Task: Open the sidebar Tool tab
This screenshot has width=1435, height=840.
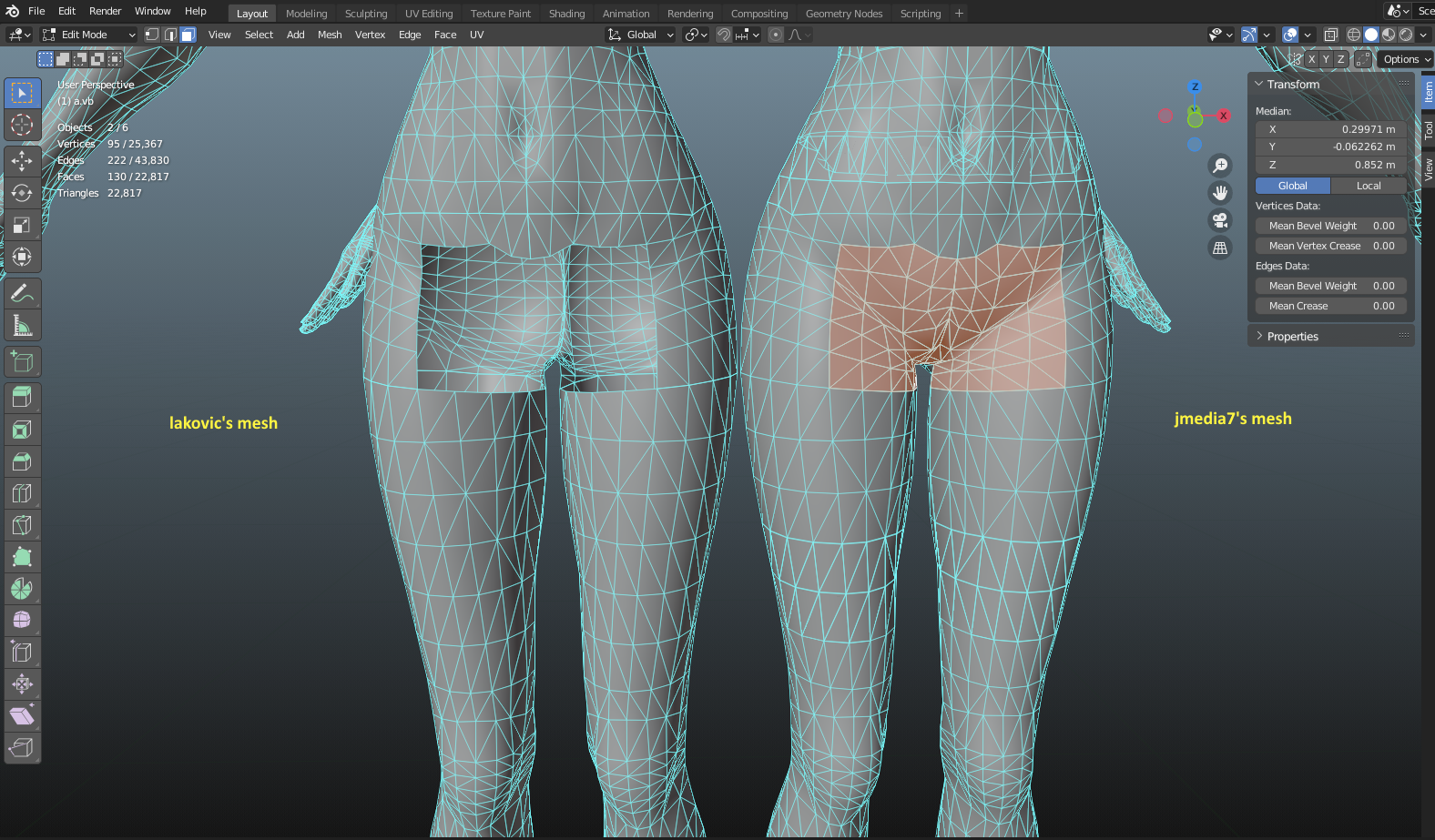Action: pyautogui.click(x=1428, y=130)
